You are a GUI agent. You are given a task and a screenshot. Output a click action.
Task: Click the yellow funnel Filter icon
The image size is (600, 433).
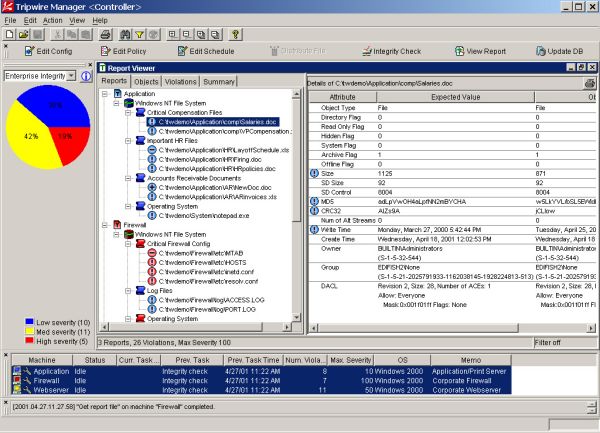click(x=139, y=35)
